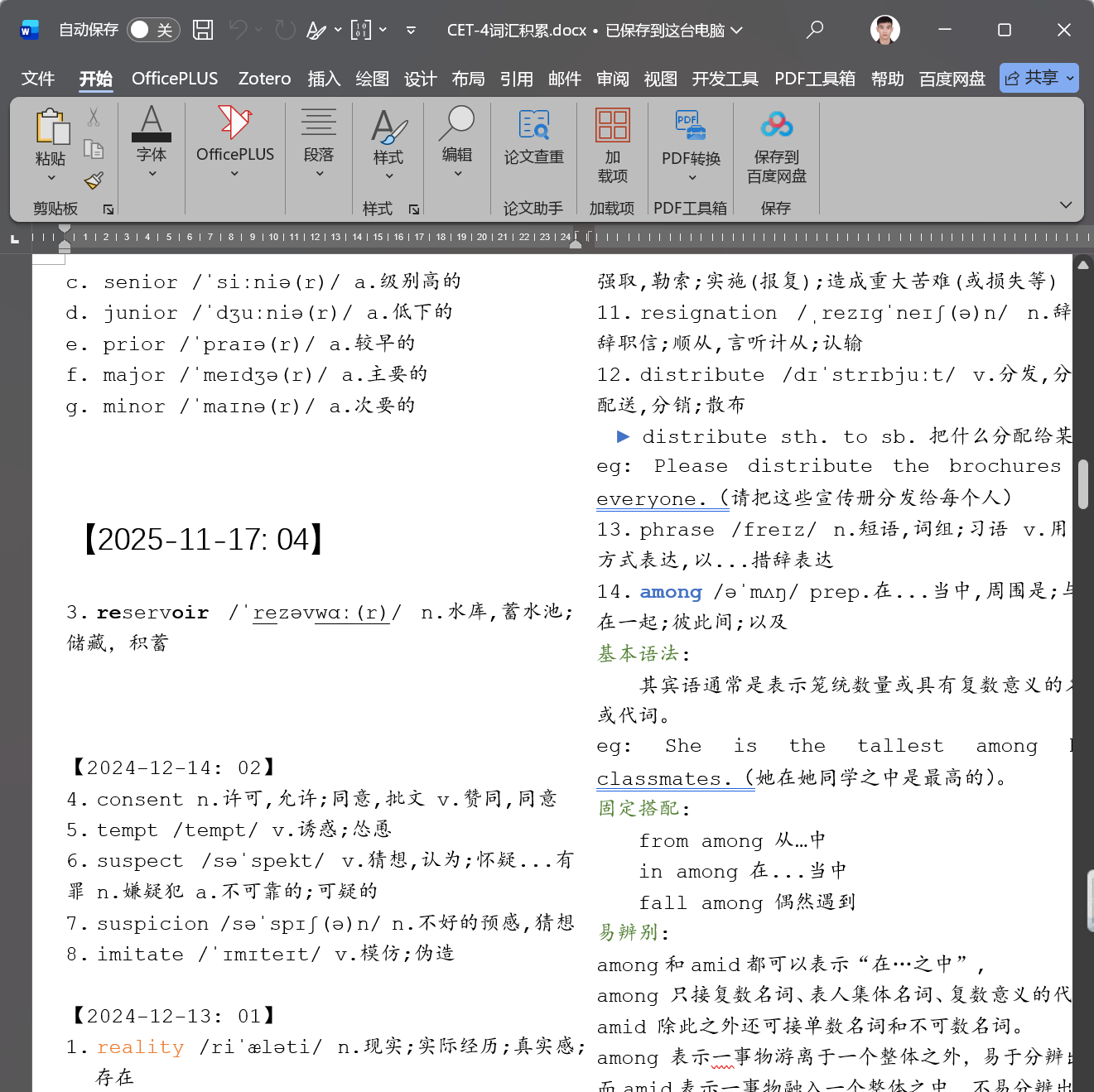The height and width of the screenshot is (1092, 1094).
Task: Open the user account avatar
Action: 885,30
